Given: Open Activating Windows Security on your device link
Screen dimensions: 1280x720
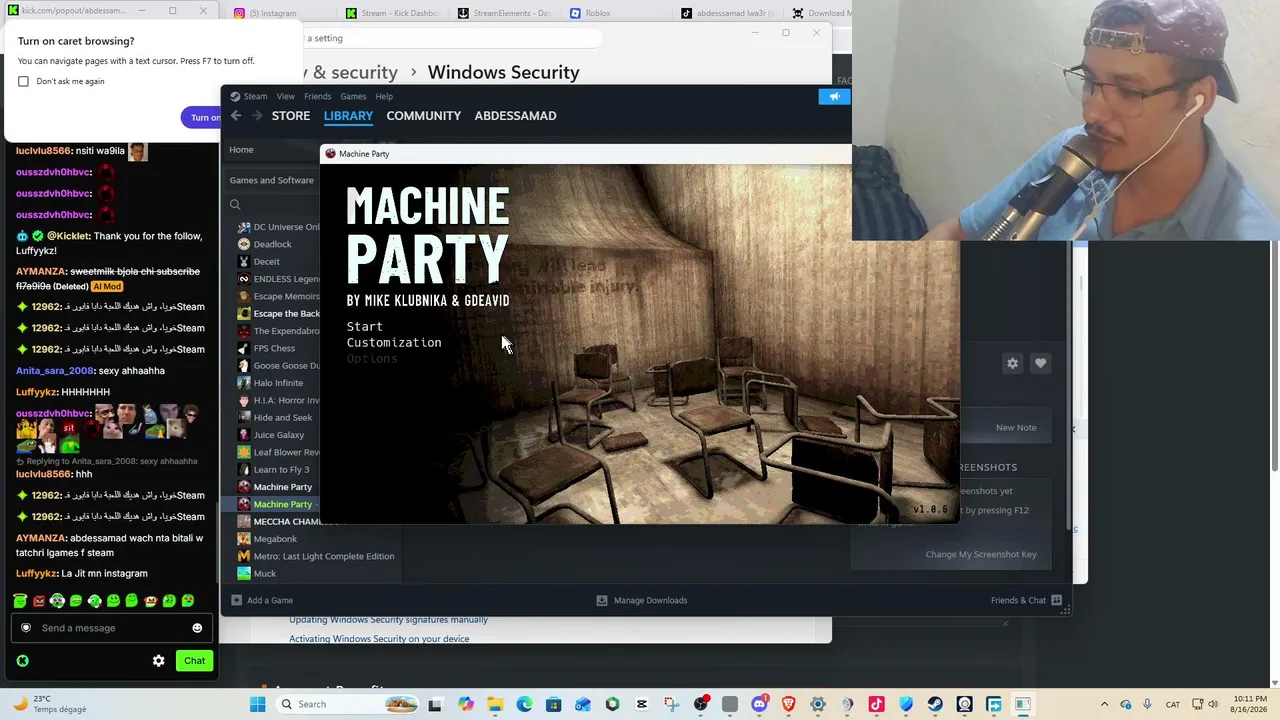Looking at the screenshot, I should 379,639.
